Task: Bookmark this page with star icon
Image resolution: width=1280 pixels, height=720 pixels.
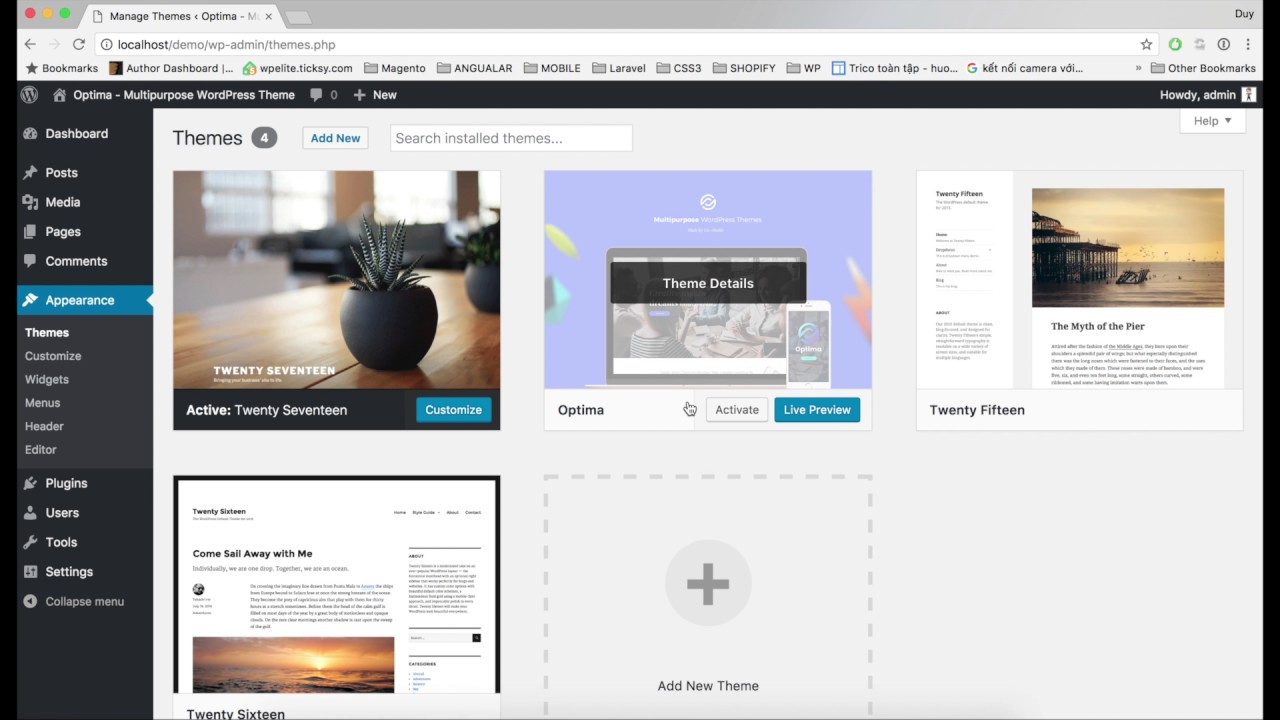Action: pos(1146,44)
